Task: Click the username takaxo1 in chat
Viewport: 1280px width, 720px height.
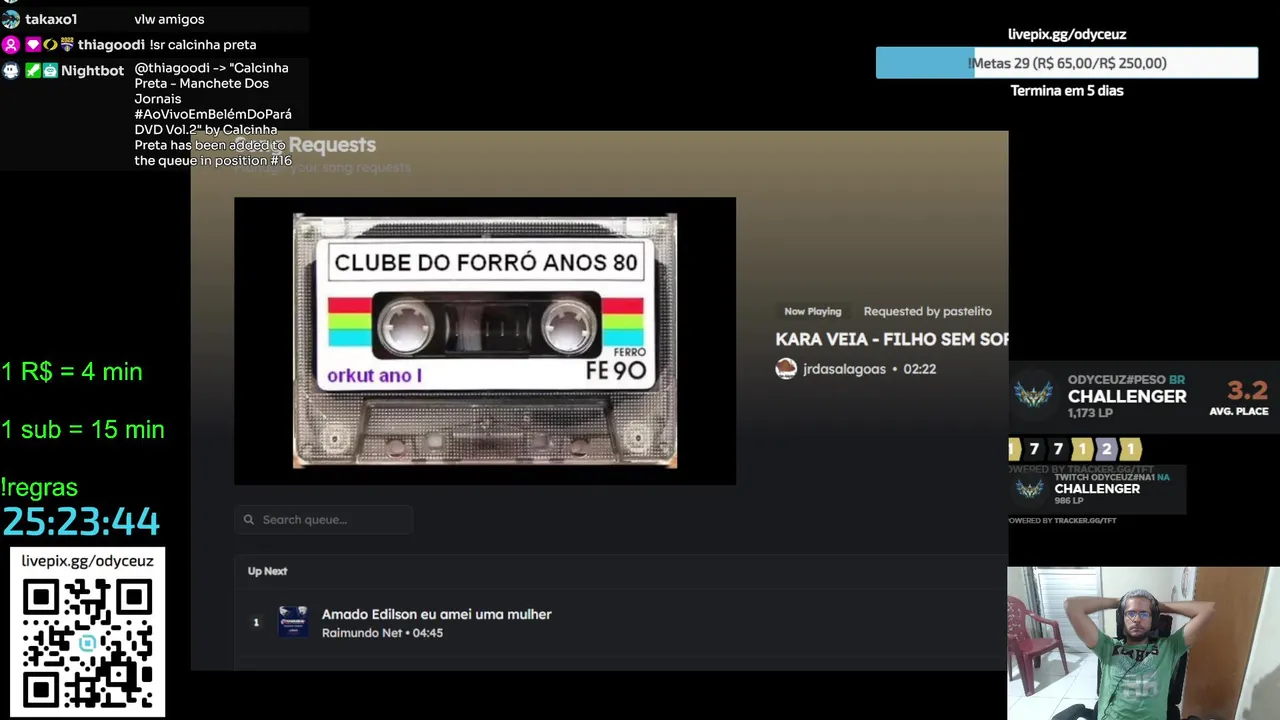Action: pos(51,19)
